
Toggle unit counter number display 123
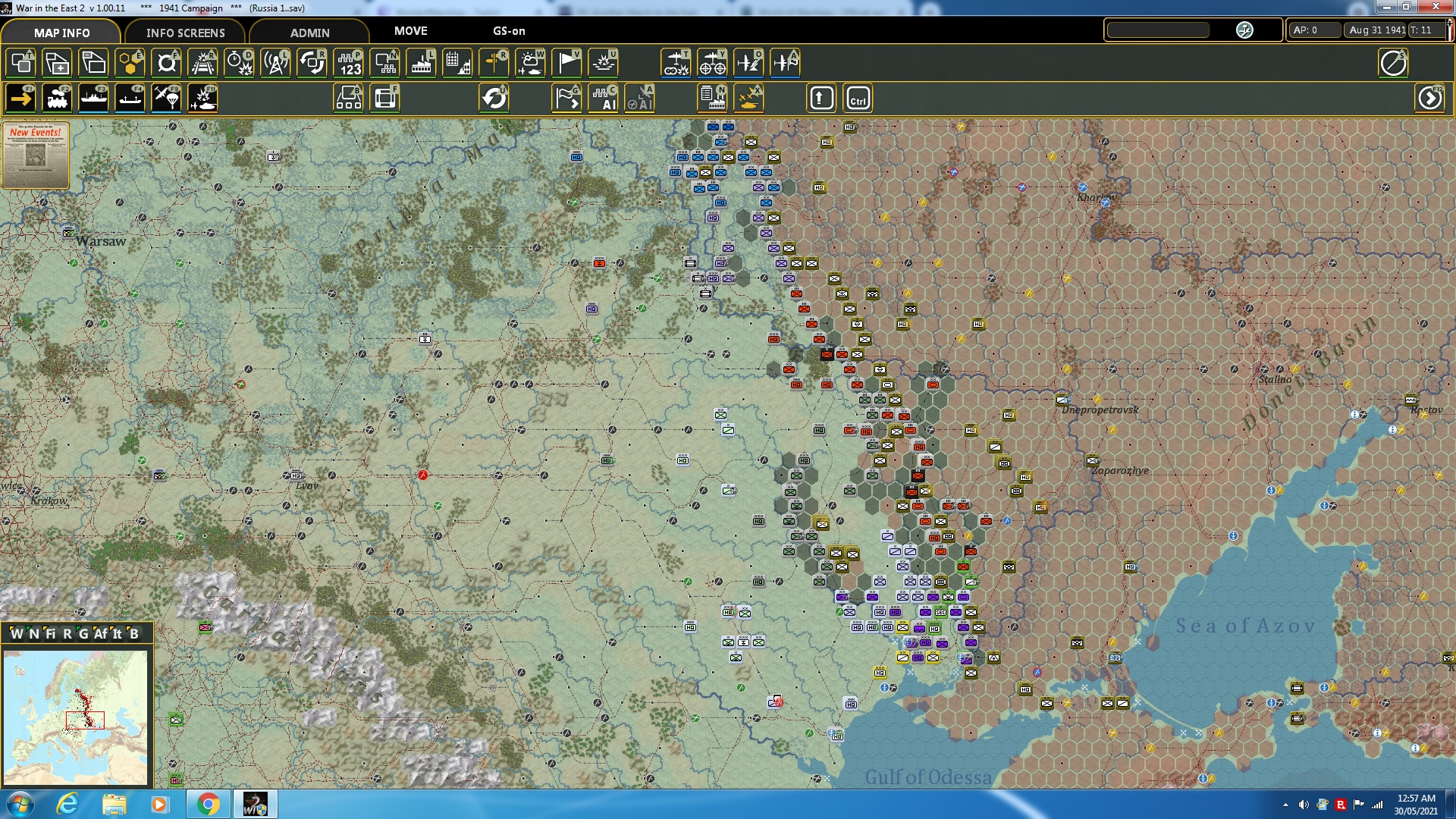point(349,63)
